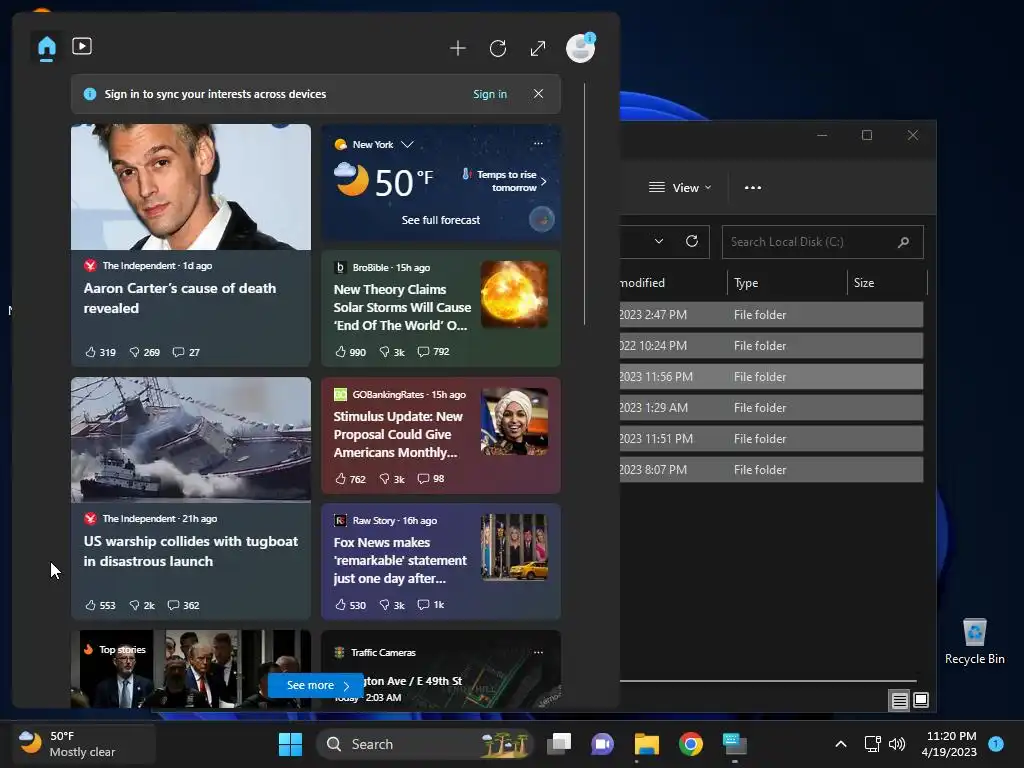Image resolution: width=1024 pixels, height=768 pixels.
Task: Select folder row modified 11:56 PM
Action: point(771,377)
